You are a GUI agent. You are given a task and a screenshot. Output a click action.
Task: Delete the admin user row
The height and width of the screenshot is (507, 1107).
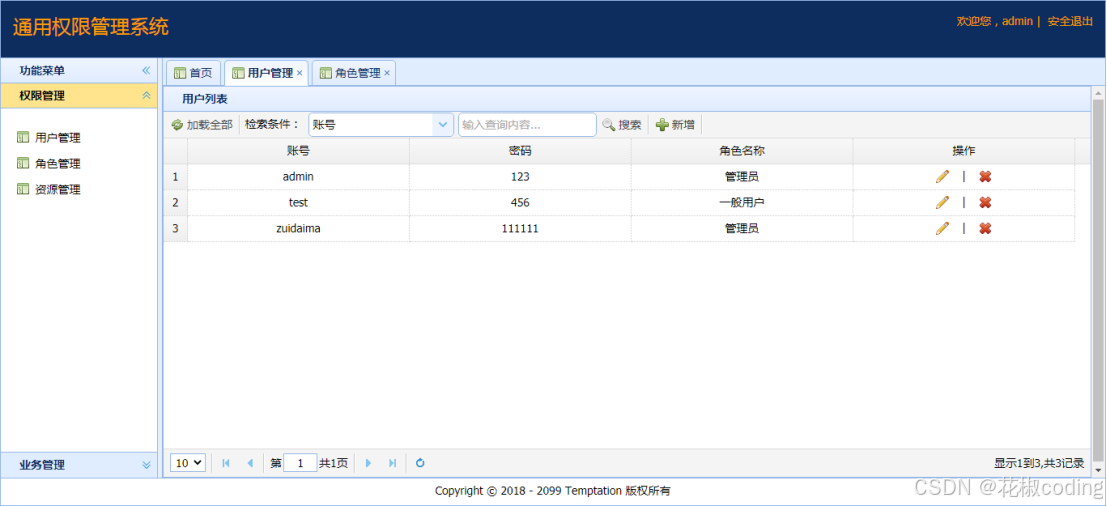(985, 177)
